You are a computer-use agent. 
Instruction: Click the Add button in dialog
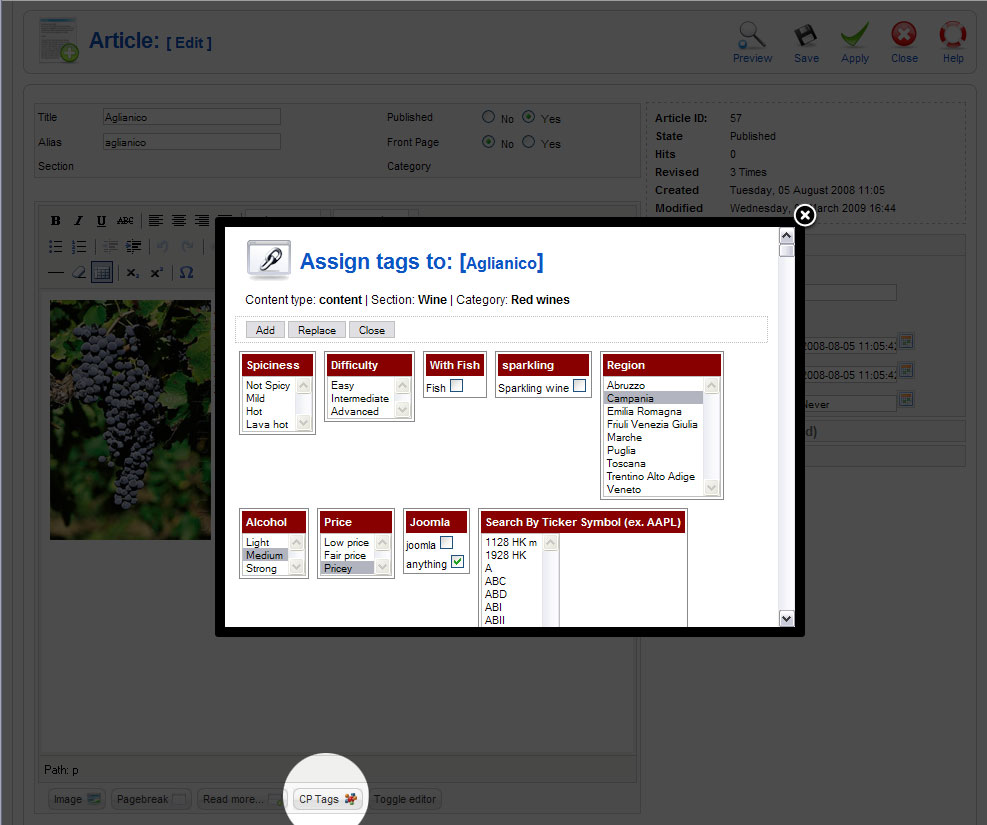[x=265, y=330]
